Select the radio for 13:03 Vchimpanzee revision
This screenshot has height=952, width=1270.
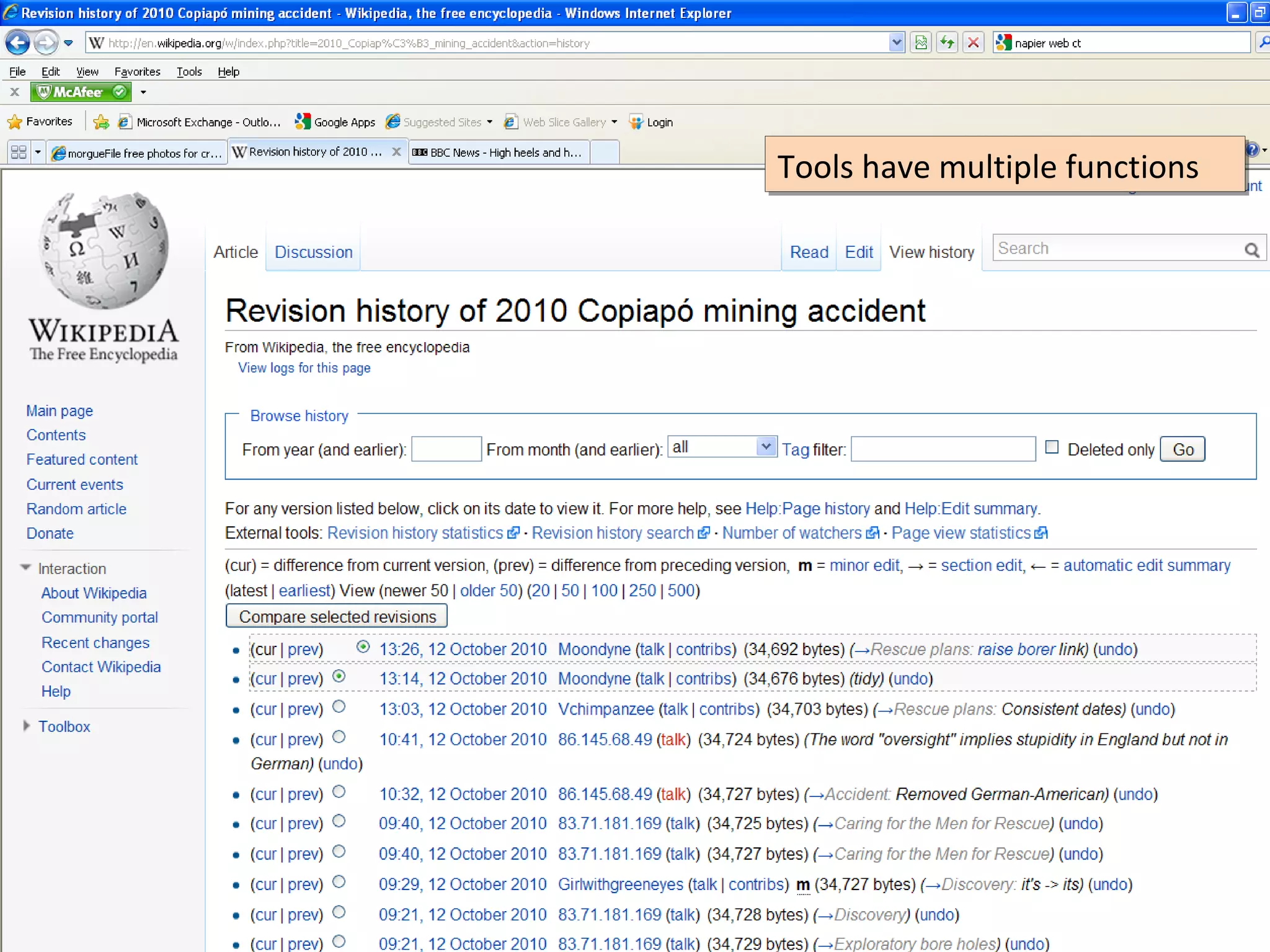[339, 707]
